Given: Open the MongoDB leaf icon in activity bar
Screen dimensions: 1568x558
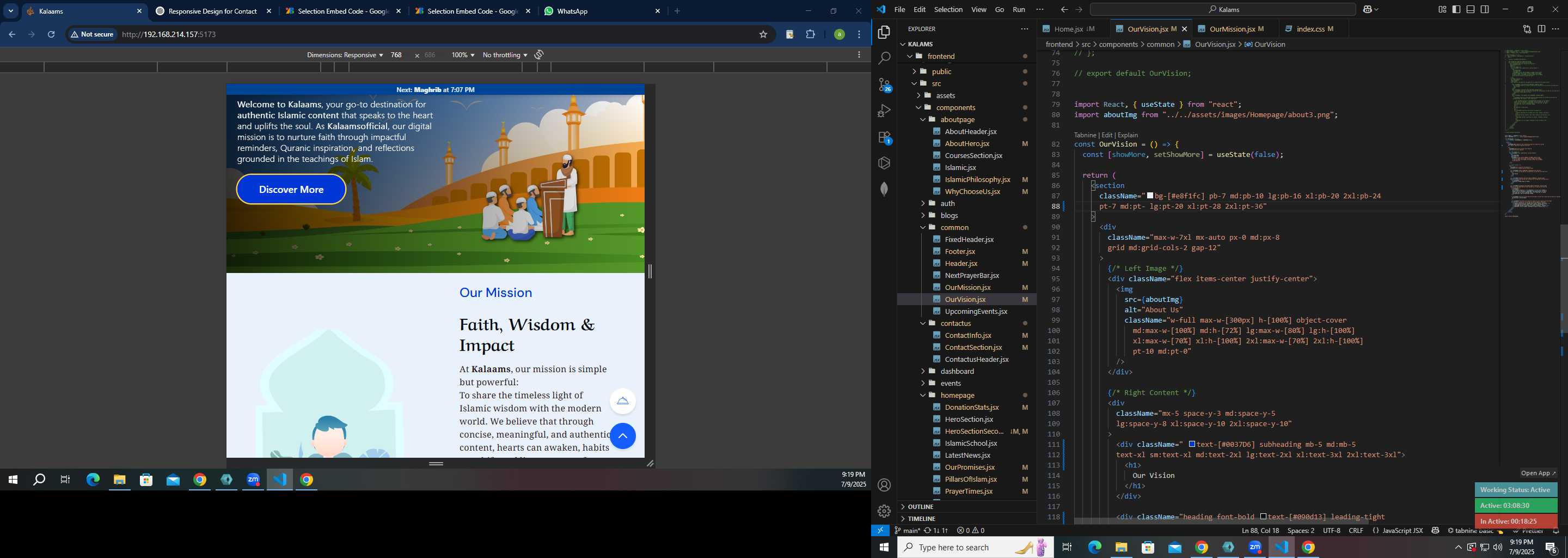Looking at the screenshot, I should tap(884, 189).
